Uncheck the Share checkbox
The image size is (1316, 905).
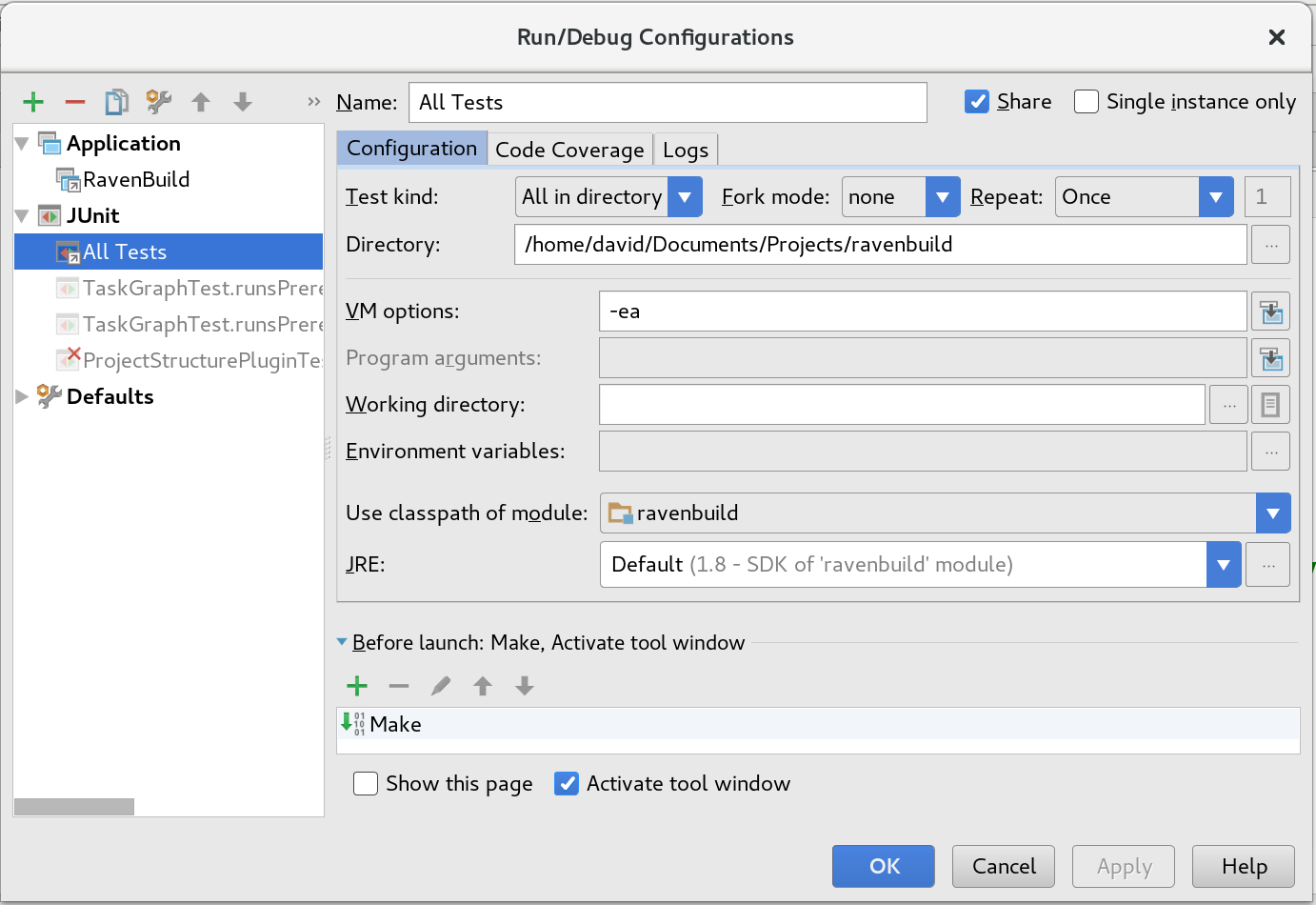tap(977, 102)
